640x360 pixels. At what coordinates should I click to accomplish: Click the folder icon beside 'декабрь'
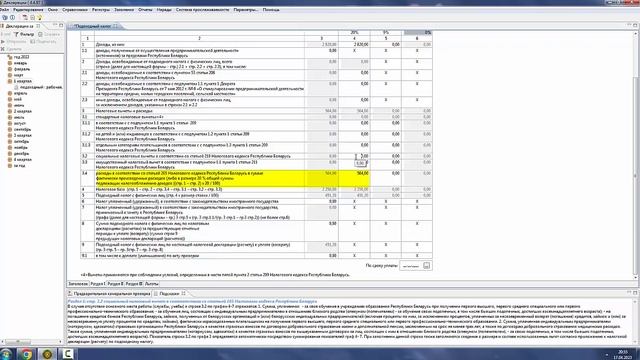[x=10, y=153]
